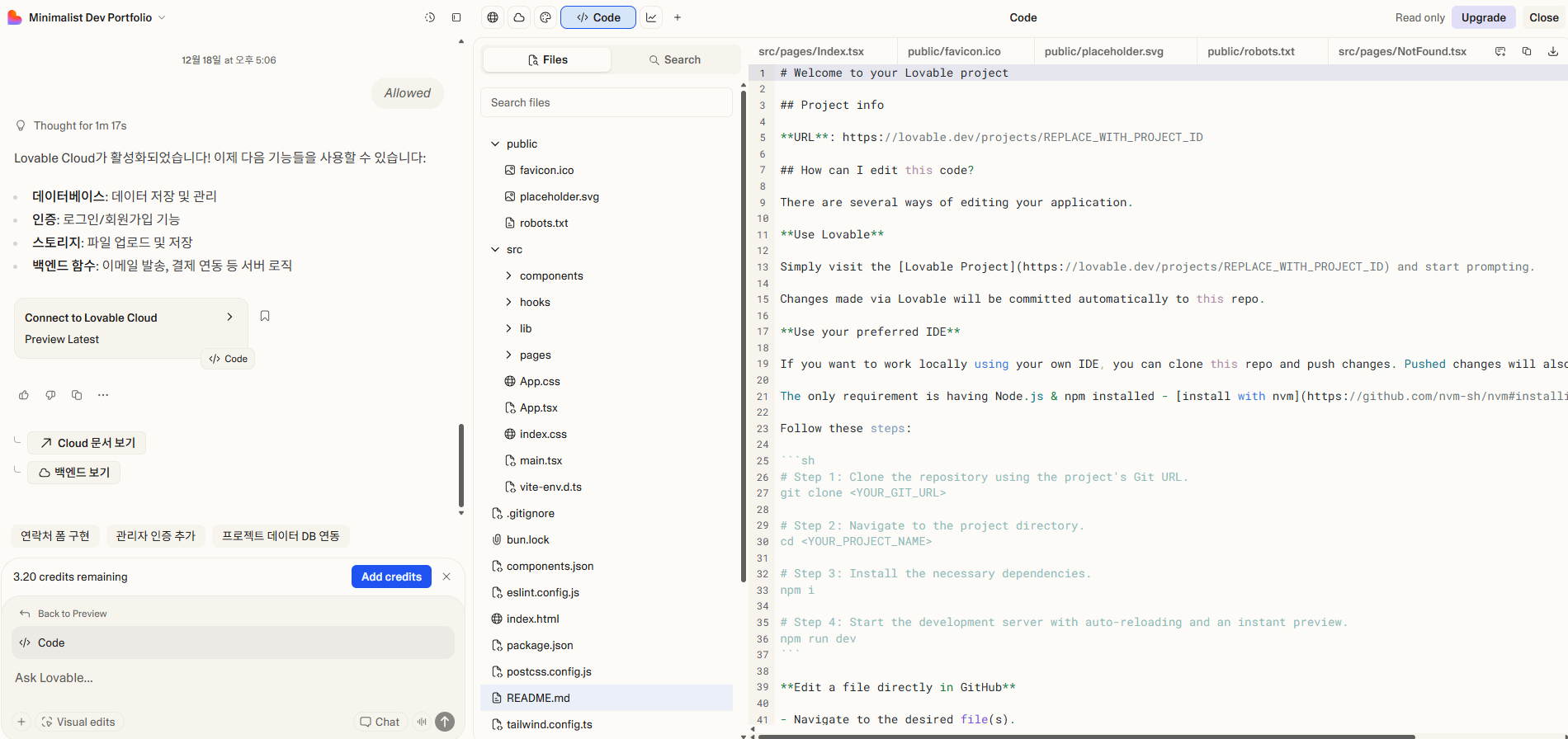Switch to the Search tab
The height and width of the screenshot is (739, 1568).
[x=674, y=59]
